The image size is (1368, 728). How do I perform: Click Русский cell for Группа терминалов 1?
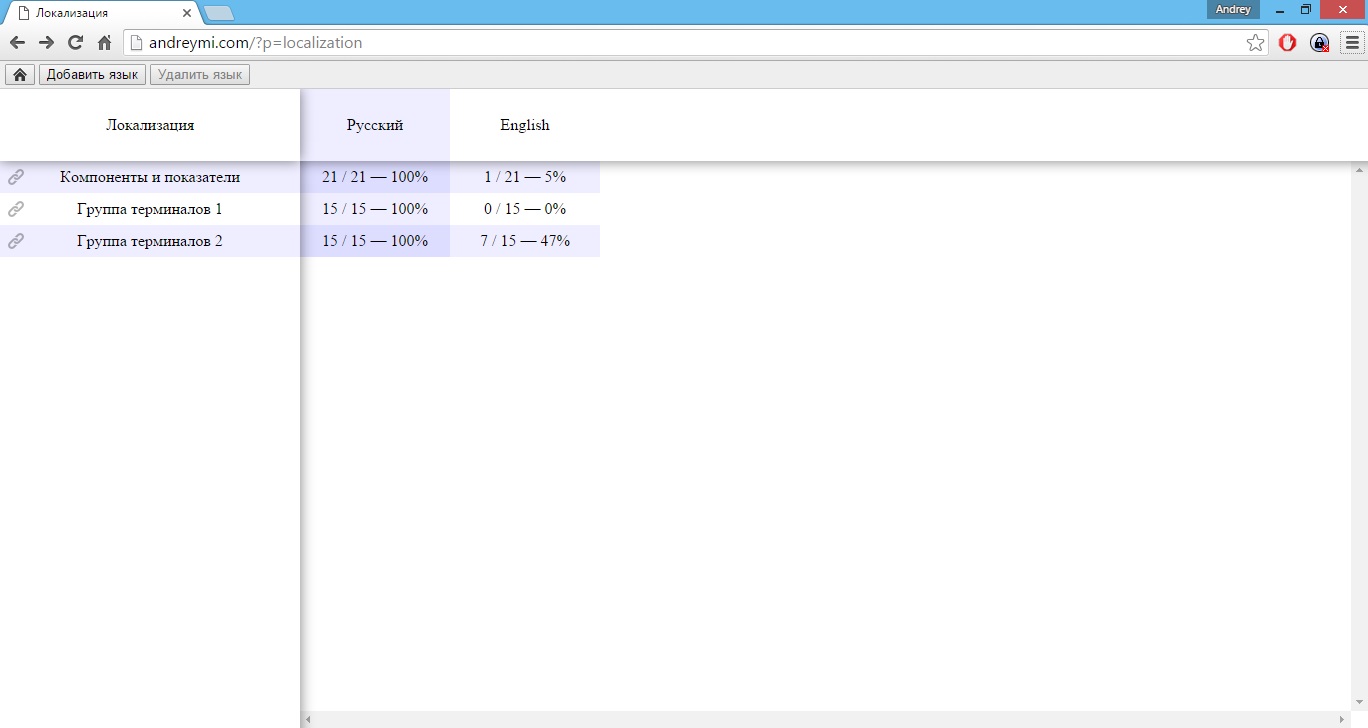pyautogui.click(x=375, y=209)
